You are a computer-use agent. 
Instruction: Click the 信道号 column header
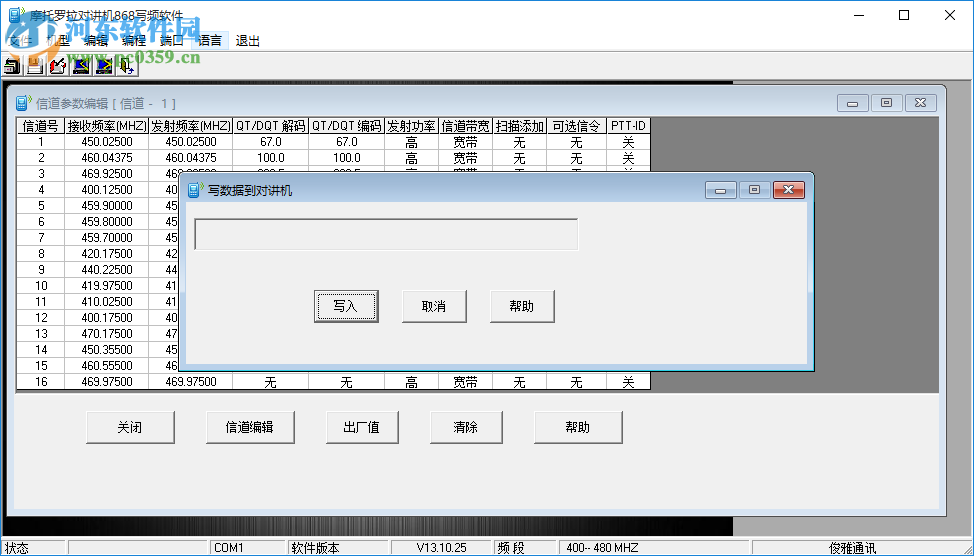(x=41, y=125)
